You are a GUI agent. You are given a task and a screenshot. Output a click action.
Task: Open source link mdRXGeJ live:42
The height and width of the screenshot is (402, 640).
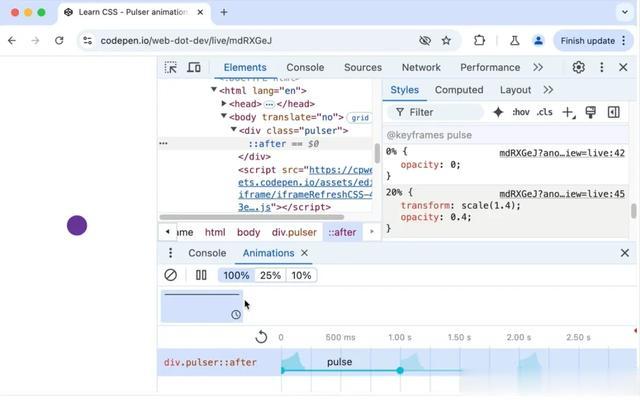(562, 153)
